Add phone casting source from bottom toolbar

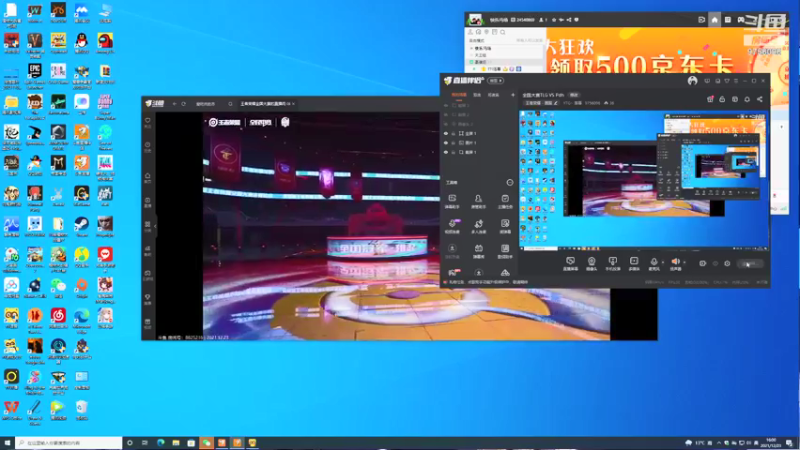tap(612, 264)
